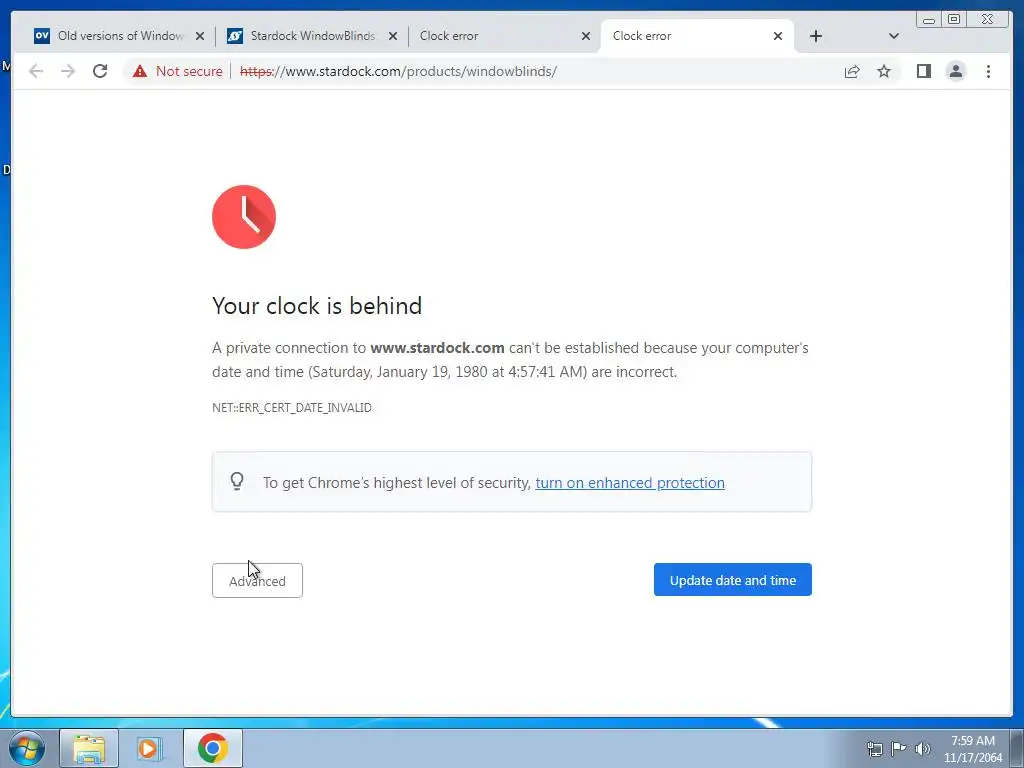Switch to Stardock WindowBlinds tab
Screen dimensions: 1024x768
pos(312,36)
